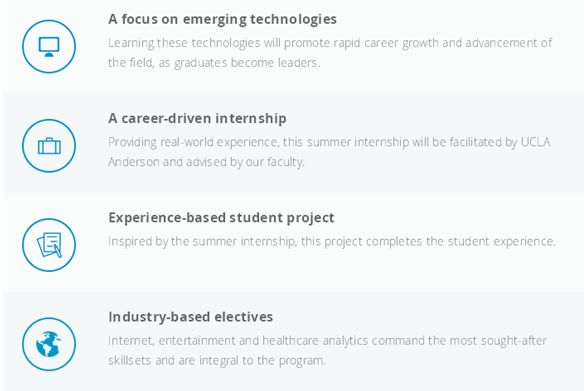Click the paragraph about rapid career growth
Viewport: 584px width, 391px height.
tap(330, 53)
